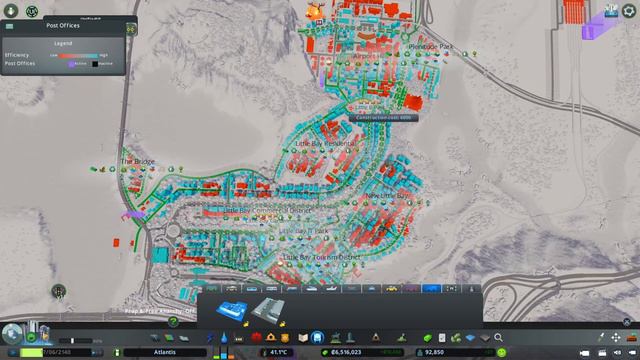Image resolution: width=640 pixels, height=360 pixels.
Task: Click the globe areas view button
Action: pyautogui.click(x=12, y=333)
